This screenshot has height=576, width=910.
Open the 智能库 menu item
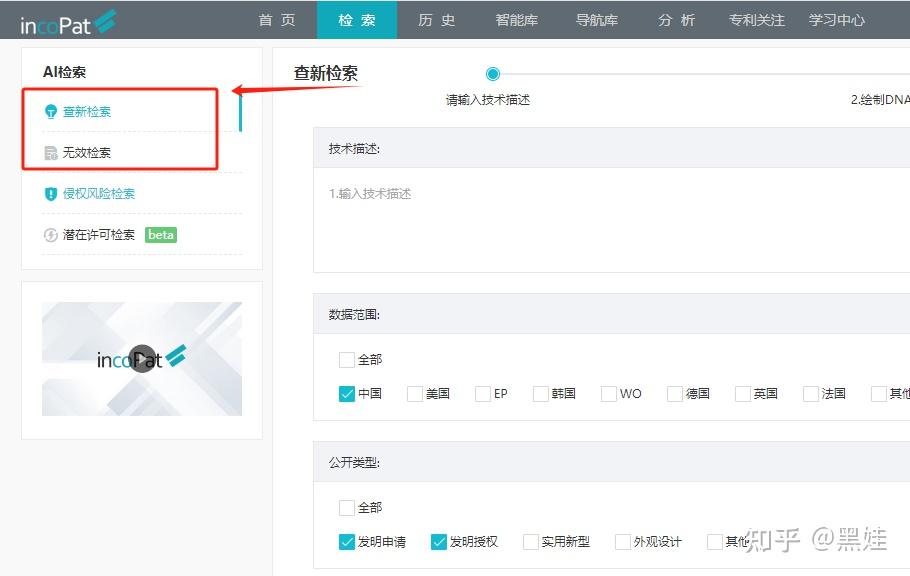point(516,19)
